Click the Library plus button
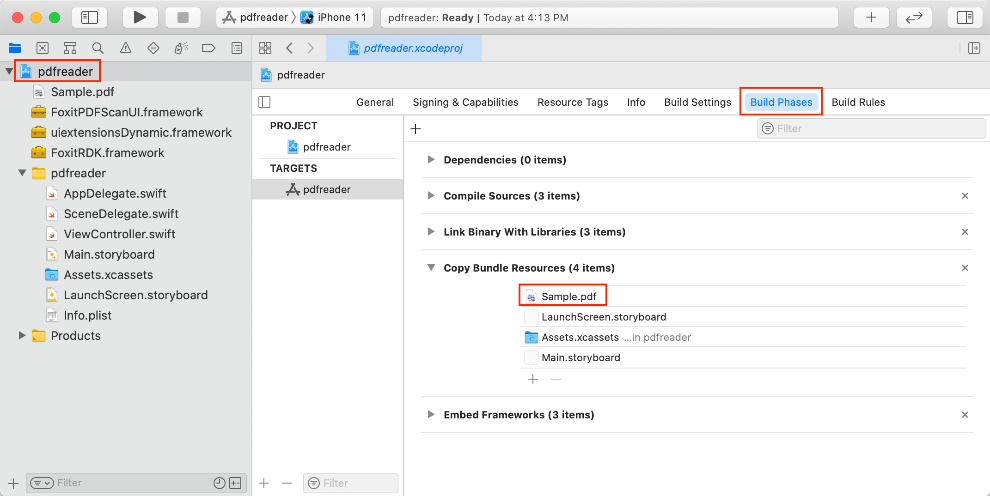This screenshot has width=990, height=496. click(871, 17)
